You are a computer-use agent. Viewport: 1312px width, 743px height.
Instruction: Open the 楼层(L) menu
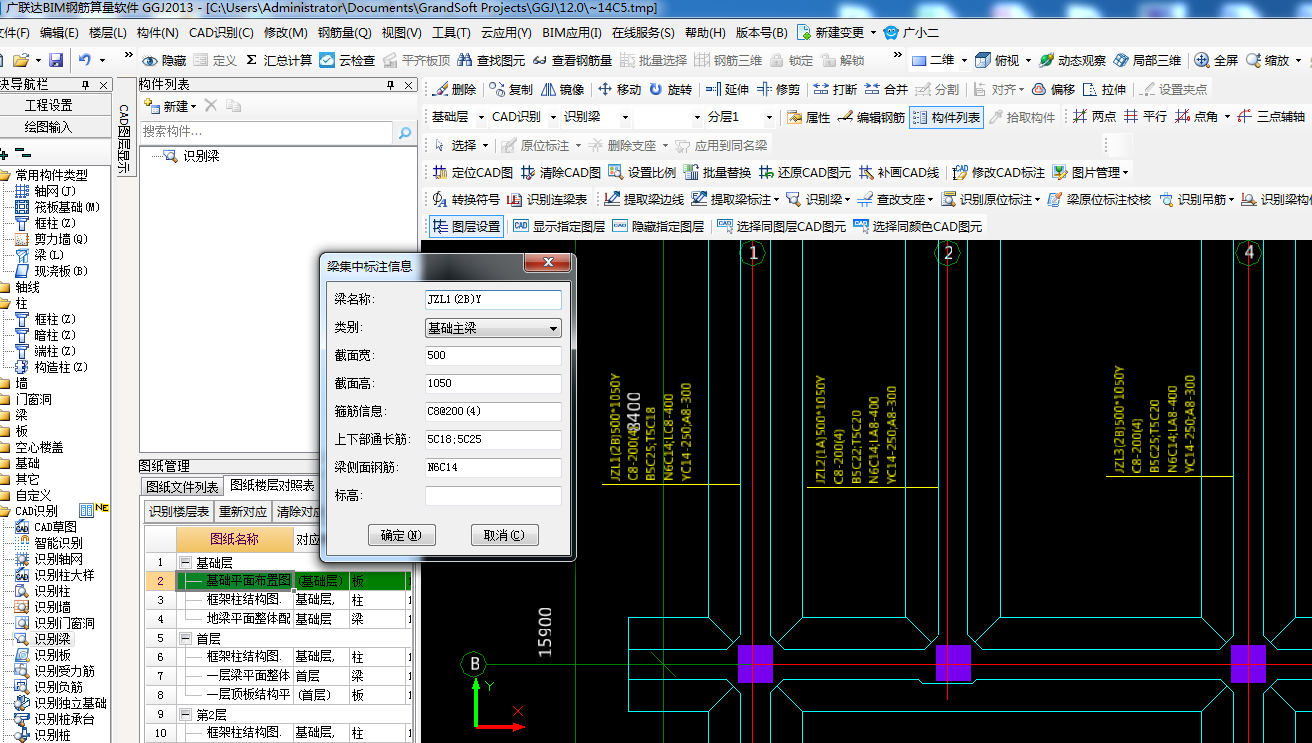click(108, 32)
